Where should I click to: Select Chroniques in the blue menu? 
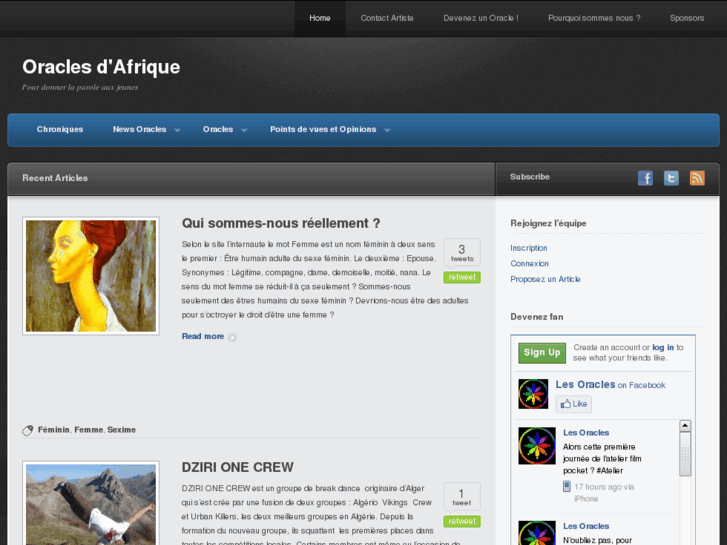(x=60, y=129)
